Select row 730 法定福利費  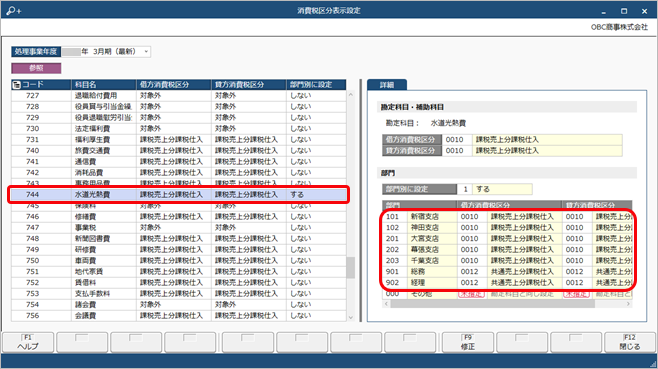(179, 128)
